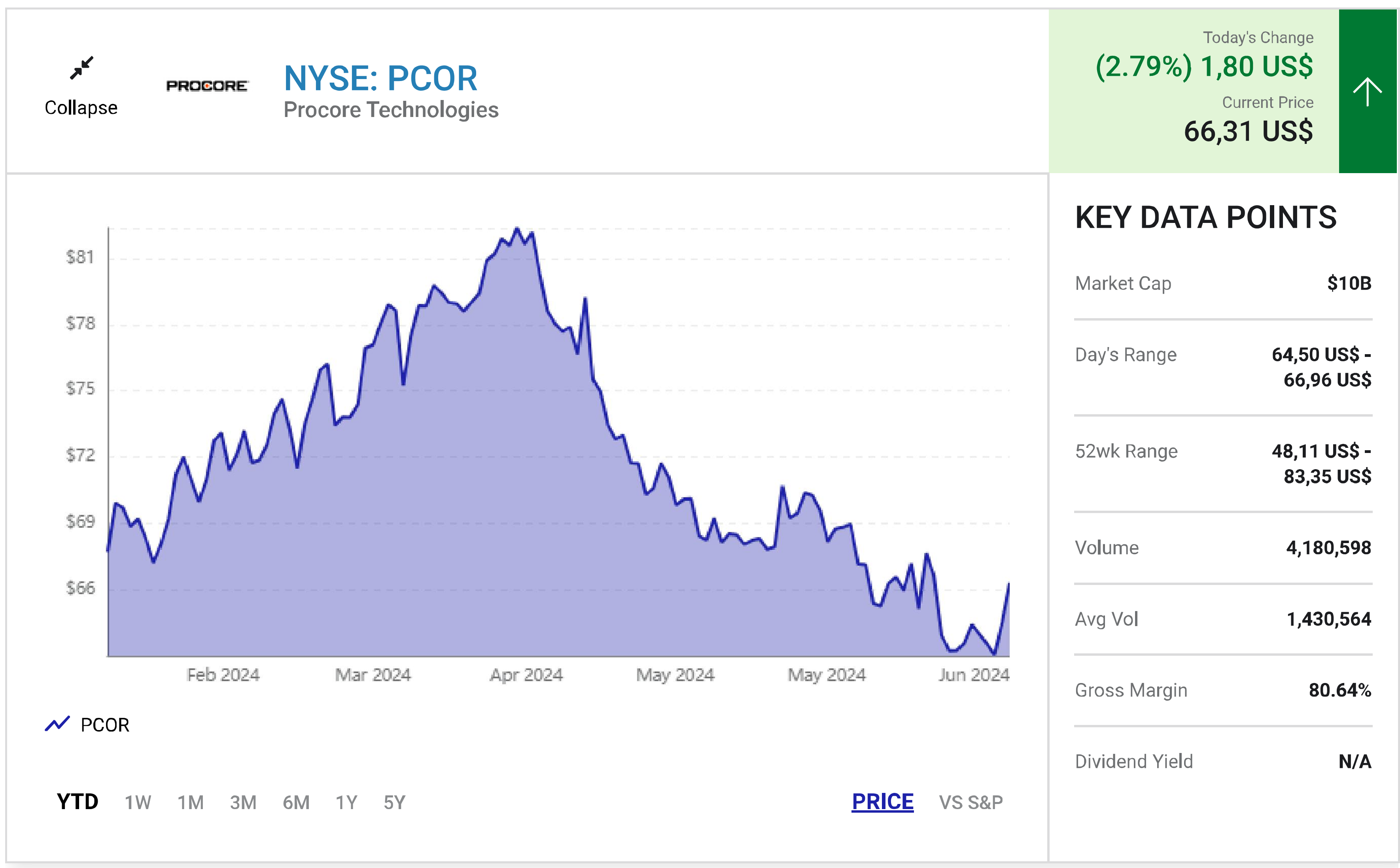Click the KEY DATA POINTS heading
This screenshot has width=1400, height=868.
pos(1205,217)
